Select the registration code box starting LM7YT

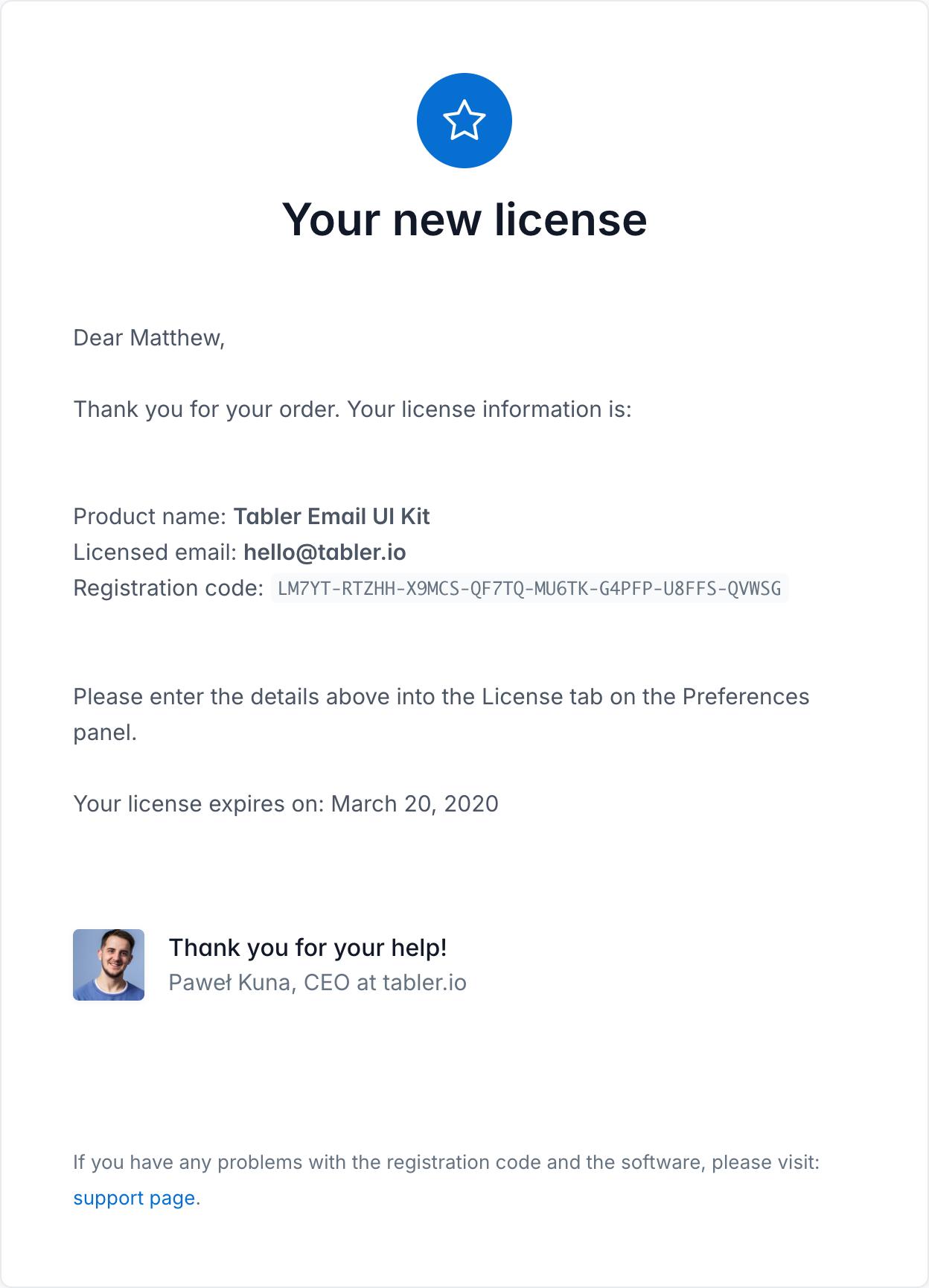tap(529, 588)
